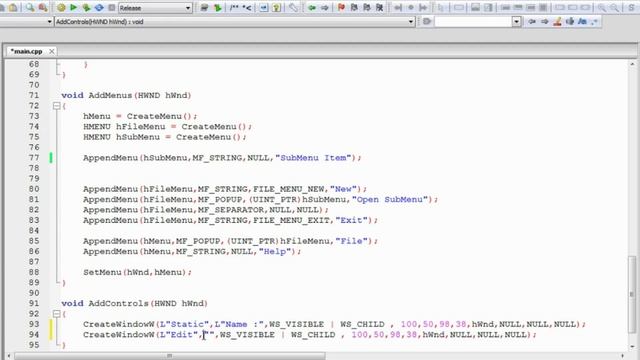Click the line number 77 margin
Viewport: 640px width, 360px height.
coord(34,158)
